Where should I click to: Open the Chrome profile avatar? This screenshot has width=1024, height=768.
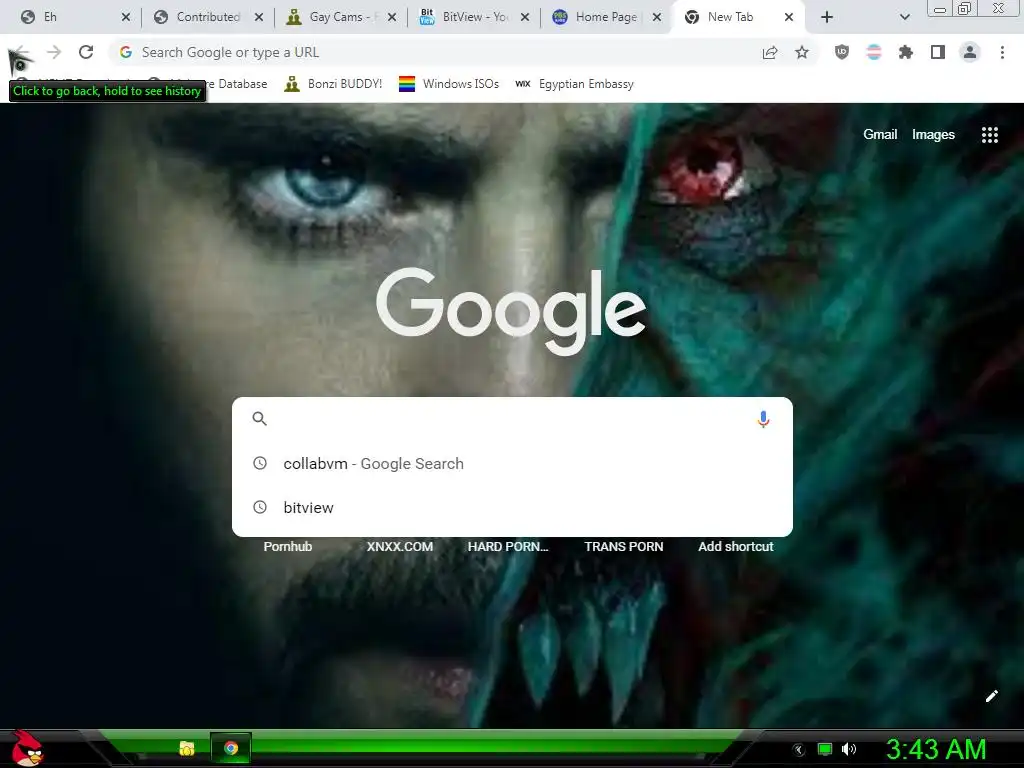click(970, 52)
